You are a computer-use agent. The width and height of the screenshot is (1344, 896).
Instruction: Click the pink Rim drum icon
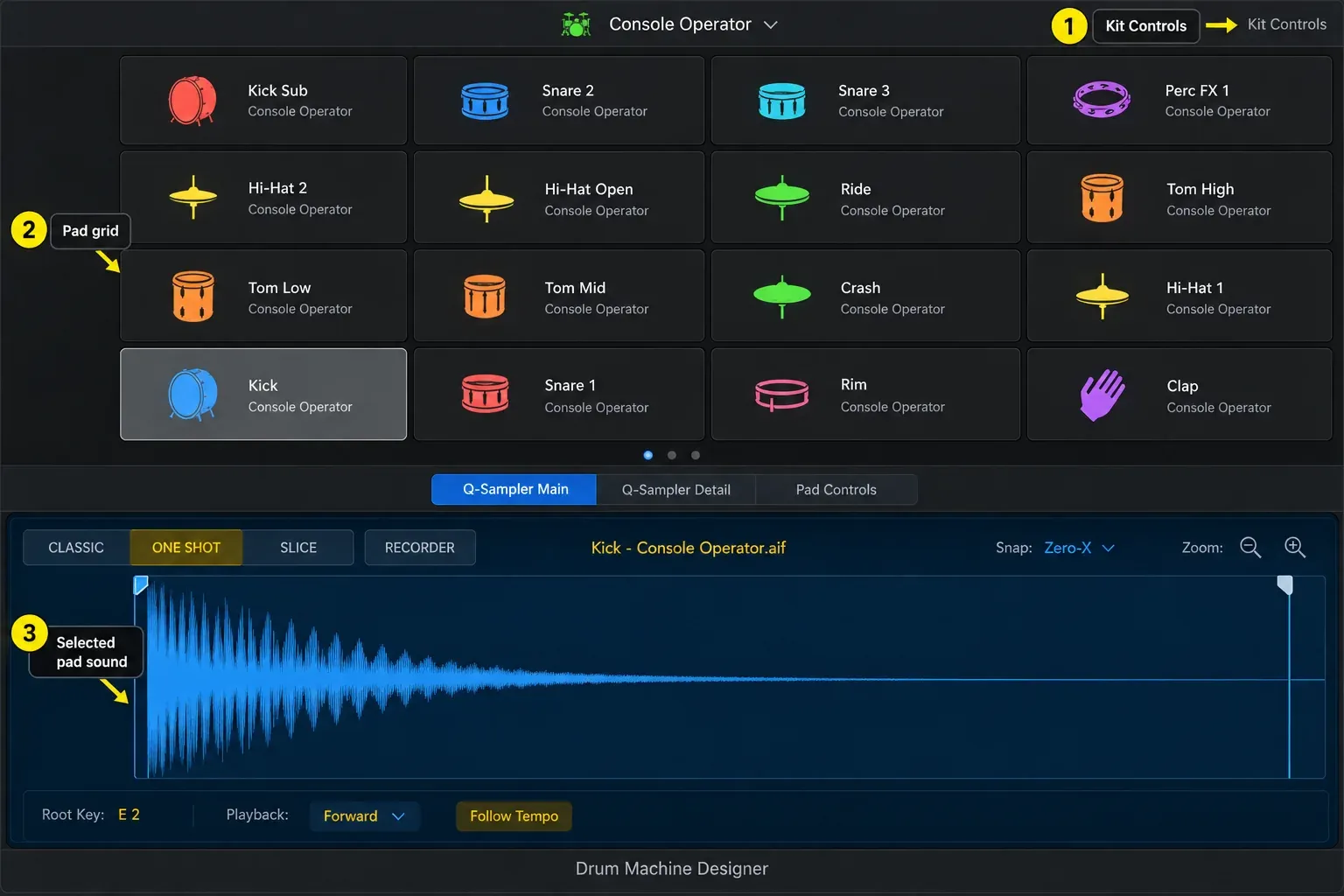781,395
